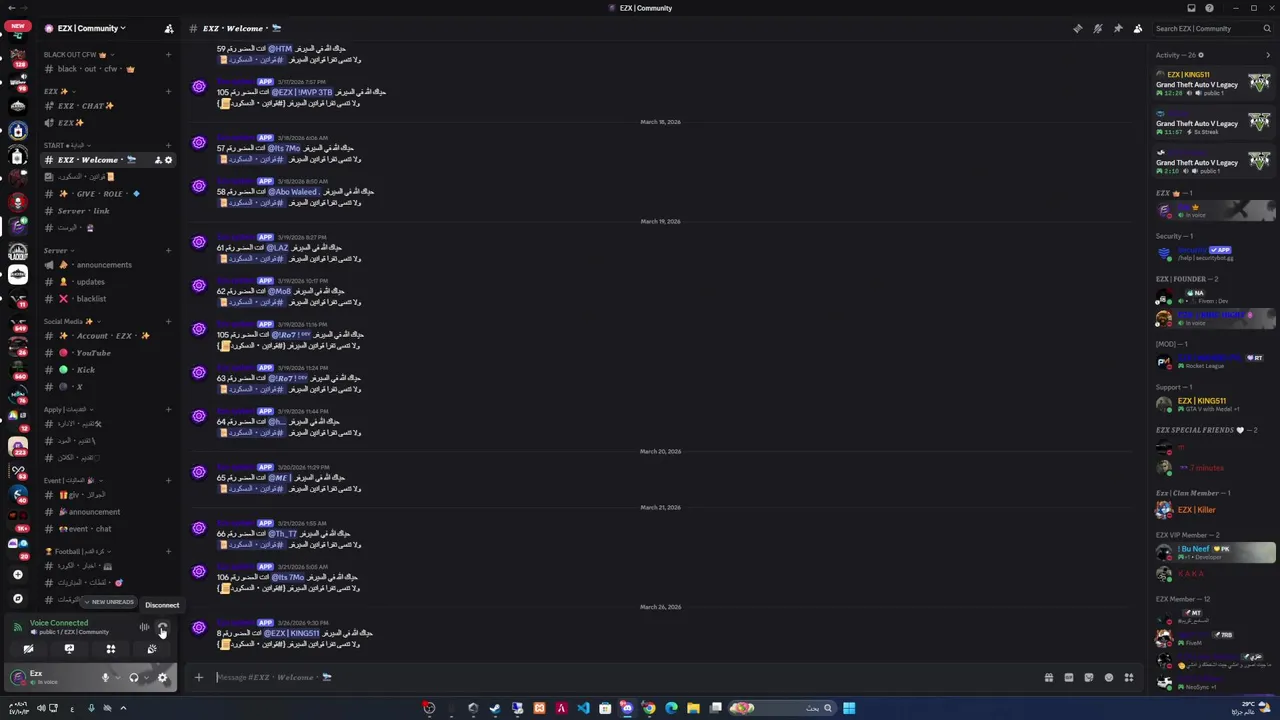Expand the Activity — 26 section arrow
Screen dimensions: 1280x720
(1268, 55)
